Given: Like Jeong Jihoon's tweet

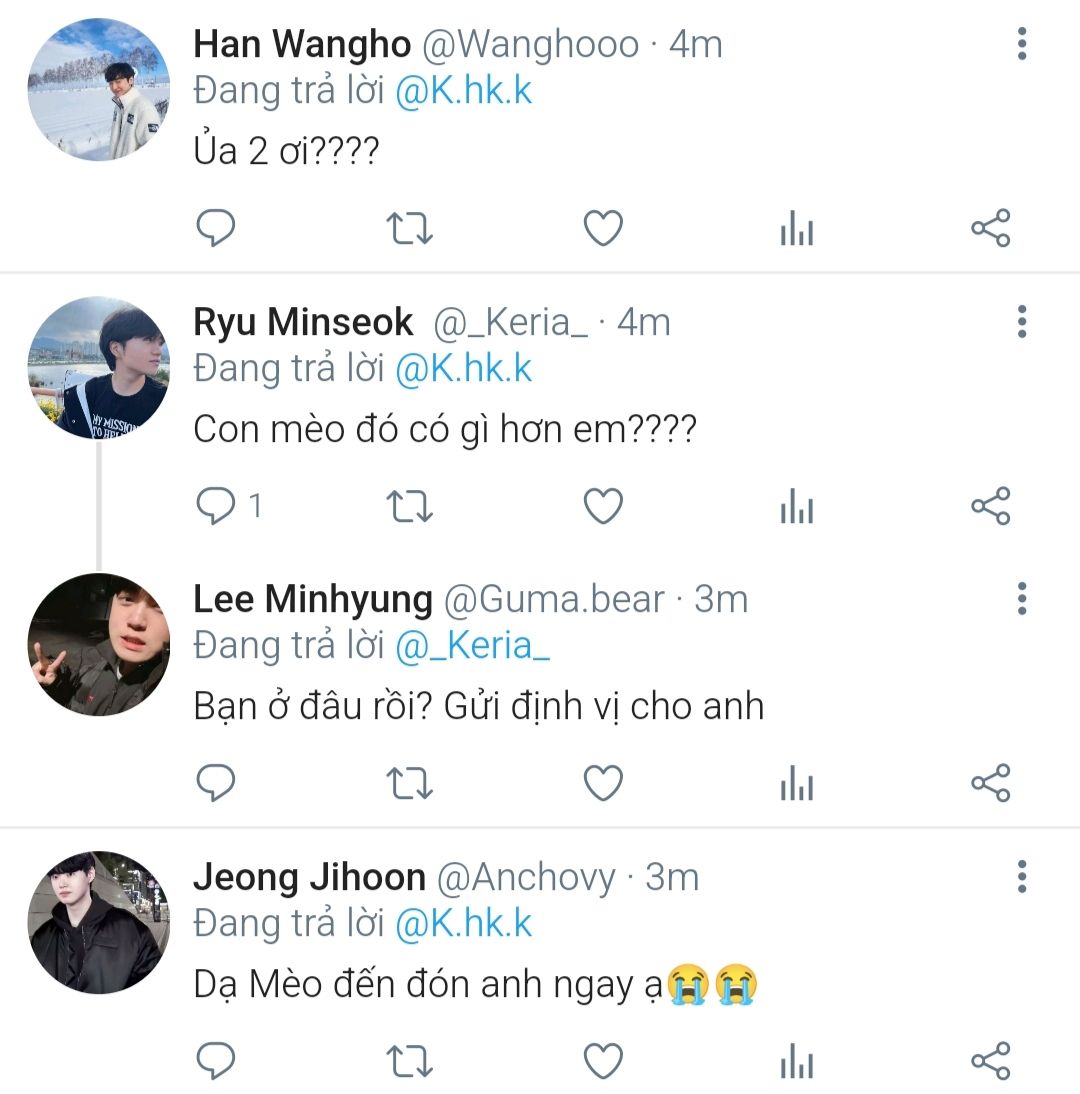Looking at the screenshot, I should point(603,1061).
